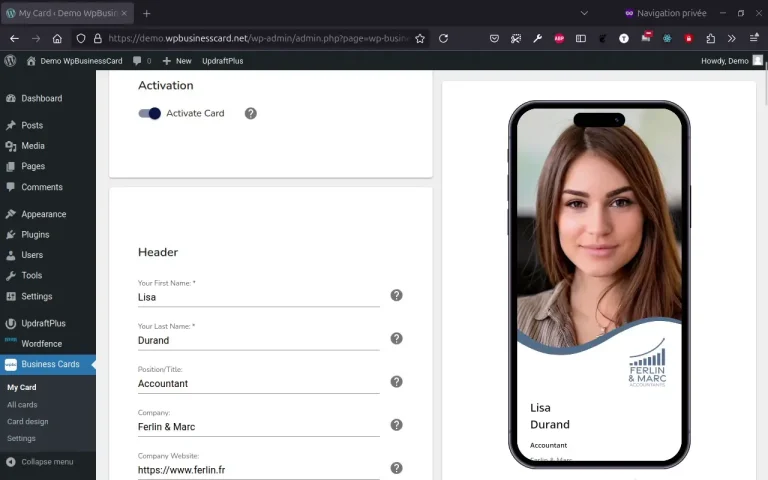Open My Card submenu item
Viewport: 768px width, 480px height.
click(x=22, y=387)
